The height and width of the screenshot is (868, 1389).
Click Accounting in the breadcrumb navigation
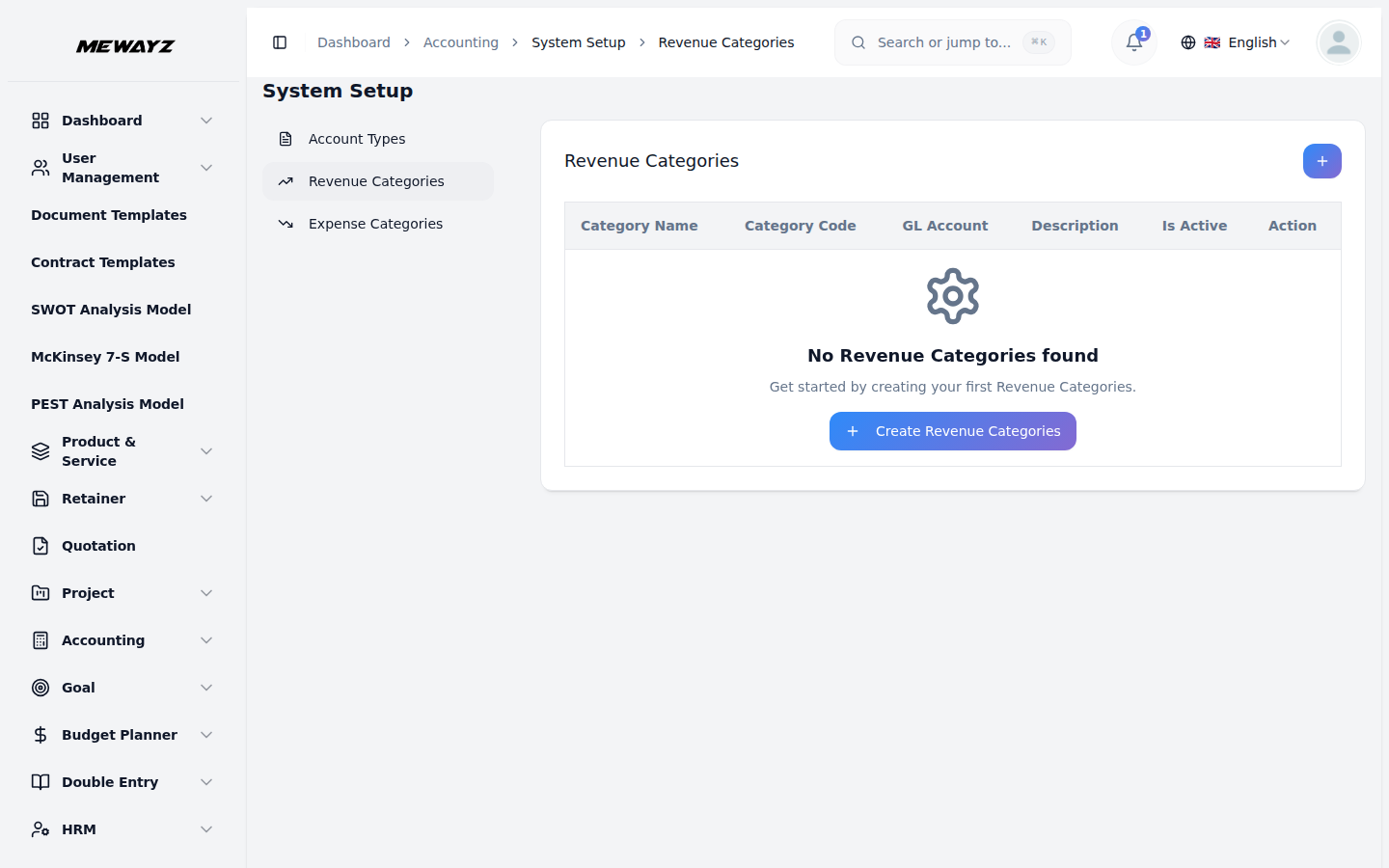coord(461,42)
